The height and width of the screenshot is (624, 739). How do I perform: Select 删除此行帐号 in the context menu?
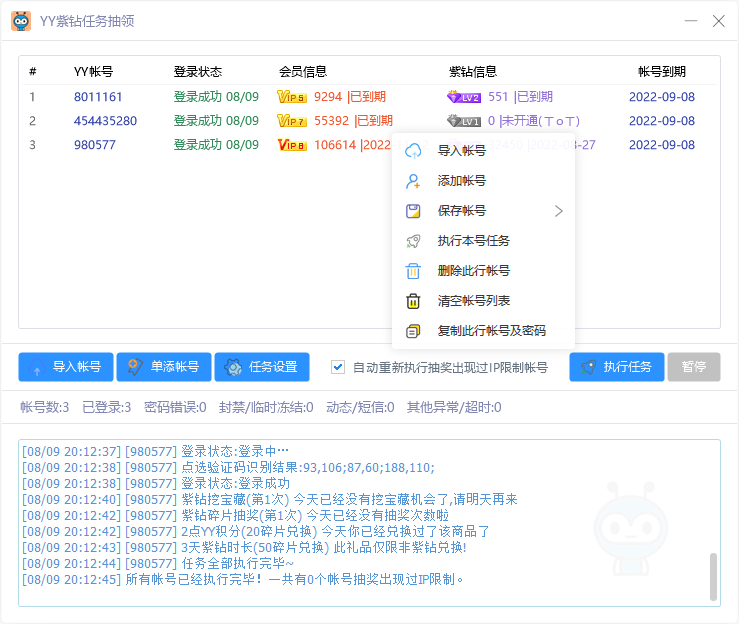[483, 271]
